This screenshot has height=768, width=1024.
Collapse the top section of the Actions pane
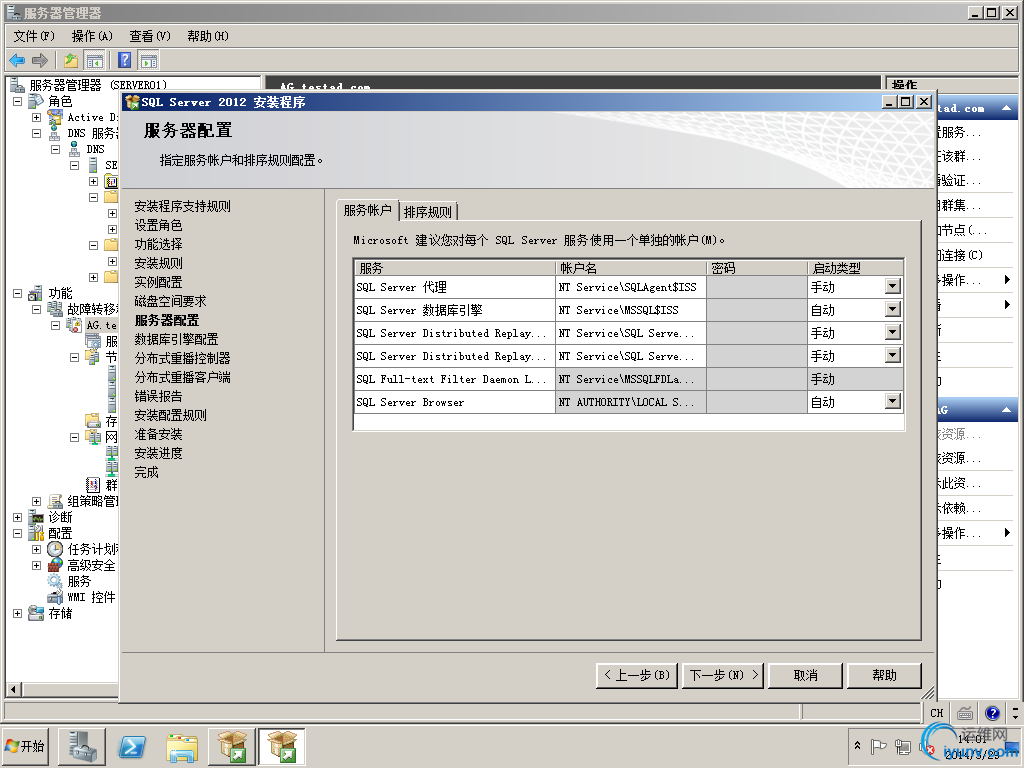point(1006,108)
